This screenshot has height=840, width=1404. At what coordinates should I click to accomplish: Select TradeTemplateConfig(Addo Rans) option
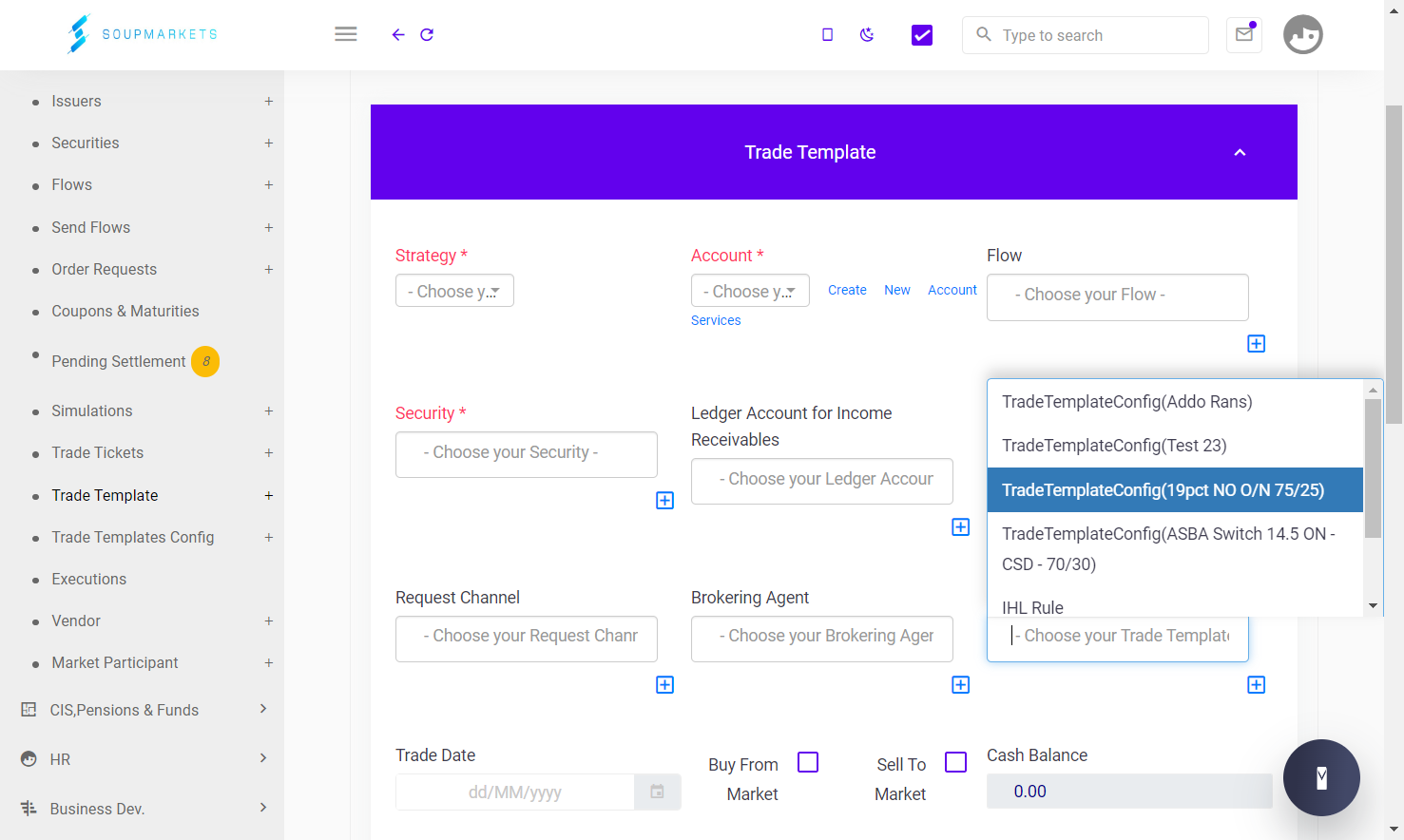click(x=1175, y=402)
